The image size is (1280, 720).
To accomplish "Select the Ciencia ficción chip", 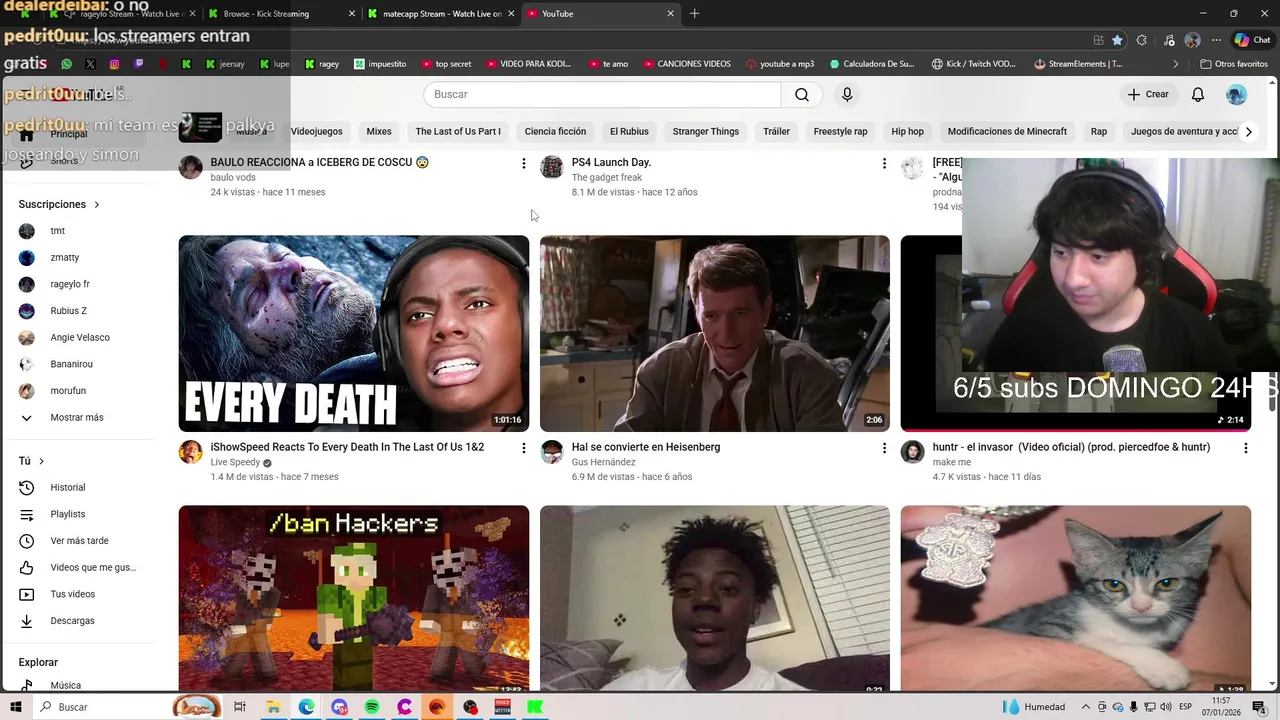I will coord(555,131).
